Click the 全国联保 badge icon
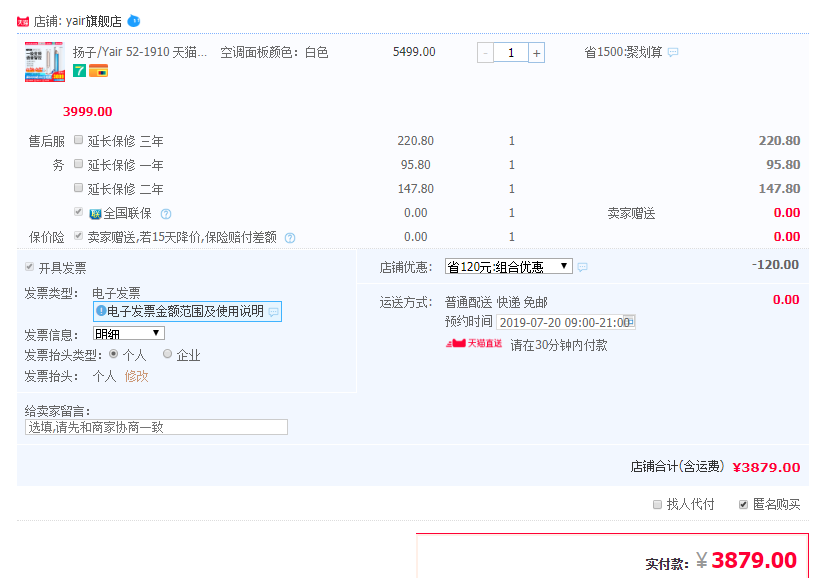This screenshot has height=578, width=821. [95, 214]
